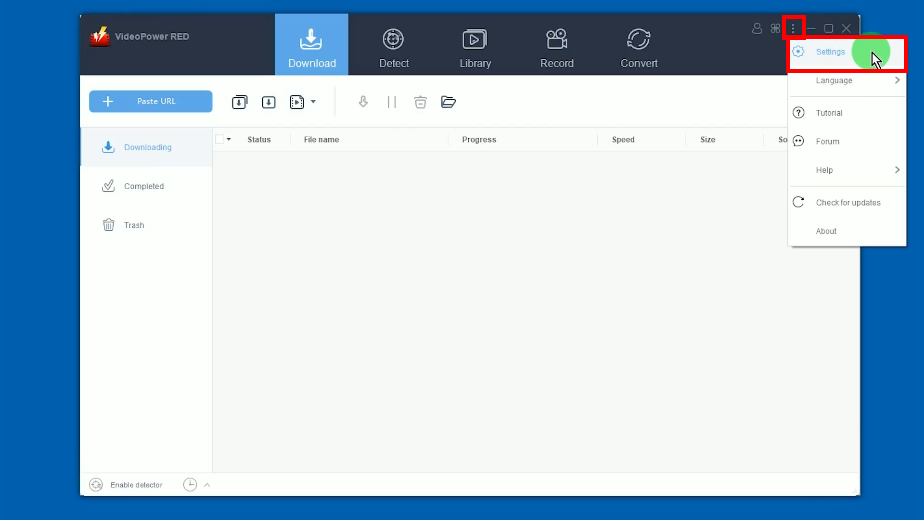Click the three-dot menu icon
Screen dimensions: 924x520
pyautogui.click(x=793, y=28)
